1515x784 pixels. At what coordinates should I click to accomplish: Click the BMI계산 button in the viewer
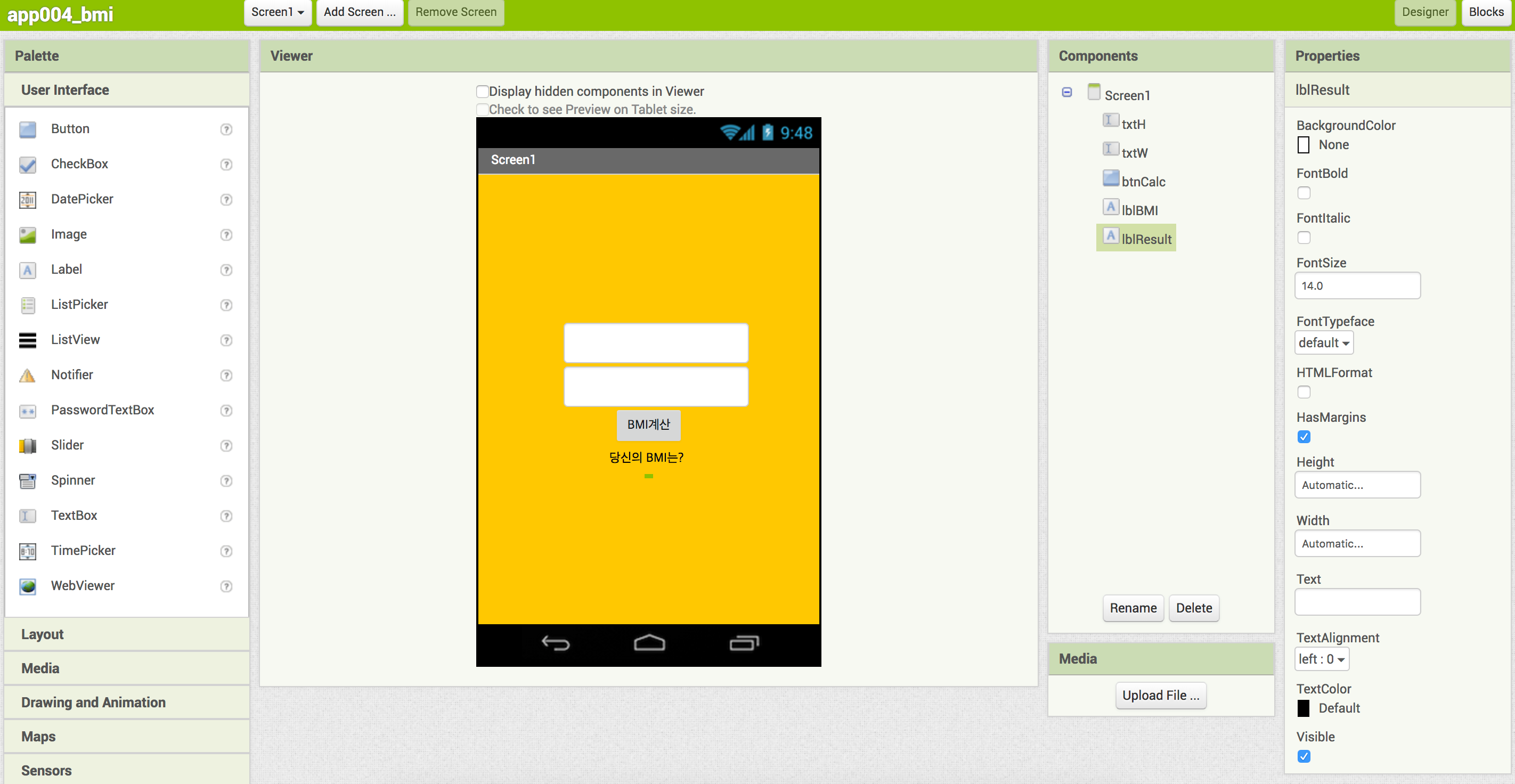648,425
